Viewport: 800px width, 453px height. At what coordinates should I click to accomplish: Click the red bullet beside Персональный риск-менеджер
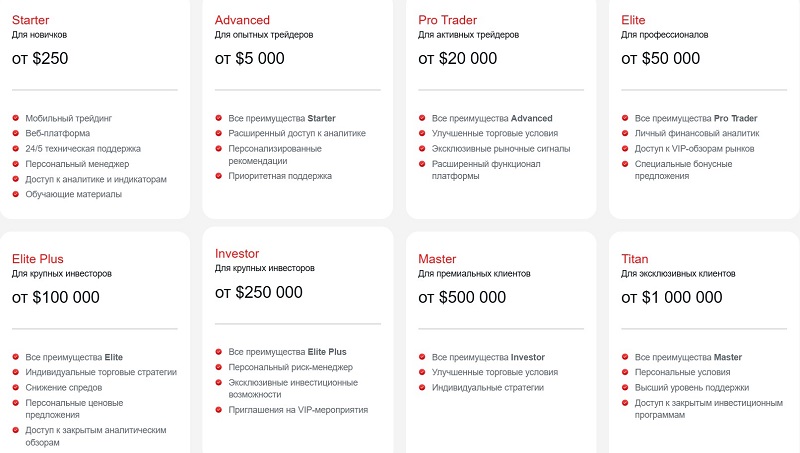[x=219, y=366]
